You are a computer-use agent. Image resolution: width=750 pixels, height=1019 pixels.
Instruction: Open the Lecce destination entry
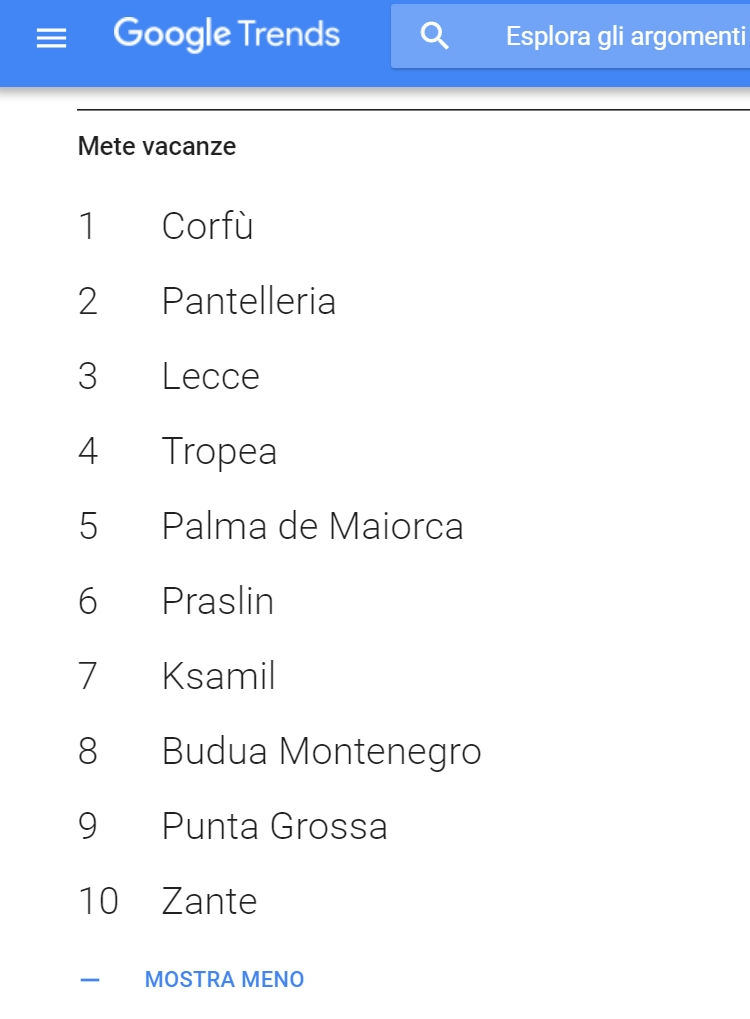(211, 376)
